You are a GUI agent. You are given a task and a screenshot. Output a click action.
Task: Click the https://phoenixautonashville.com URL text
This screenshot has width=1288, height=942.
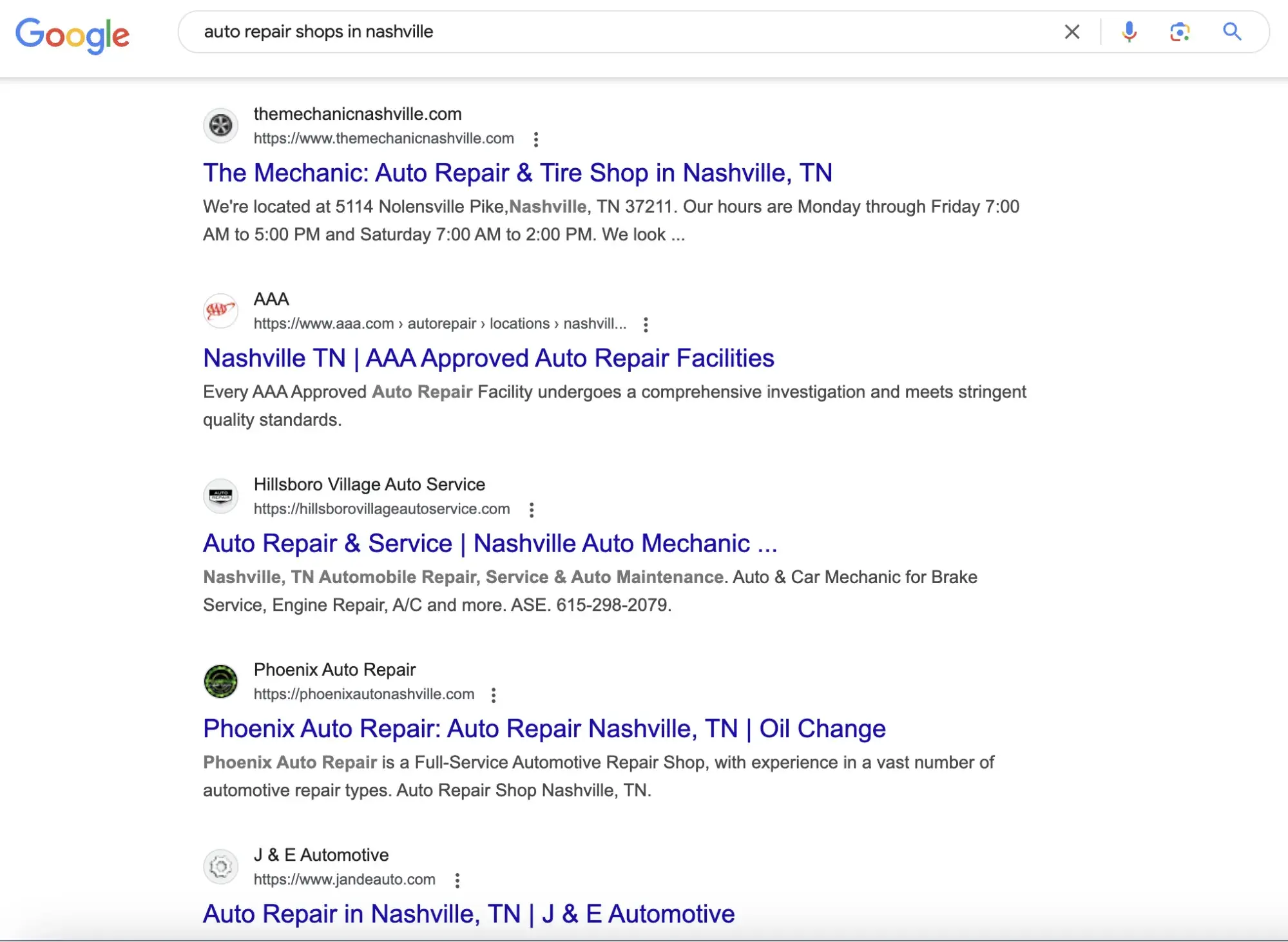click(363, 694)
